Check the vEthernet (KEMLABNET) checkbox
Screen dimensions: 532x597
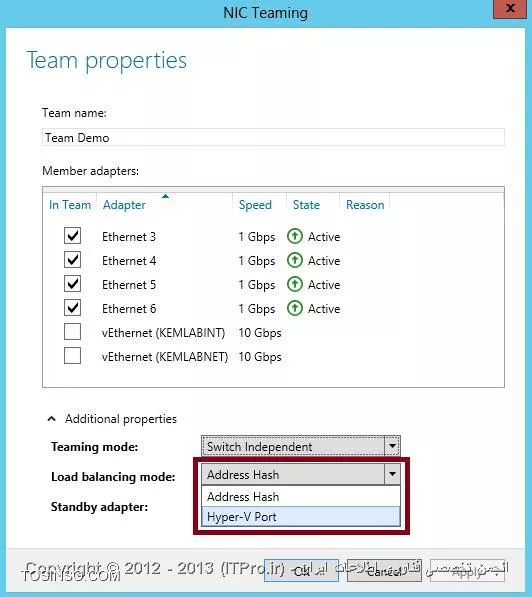(x=72, y=356)
